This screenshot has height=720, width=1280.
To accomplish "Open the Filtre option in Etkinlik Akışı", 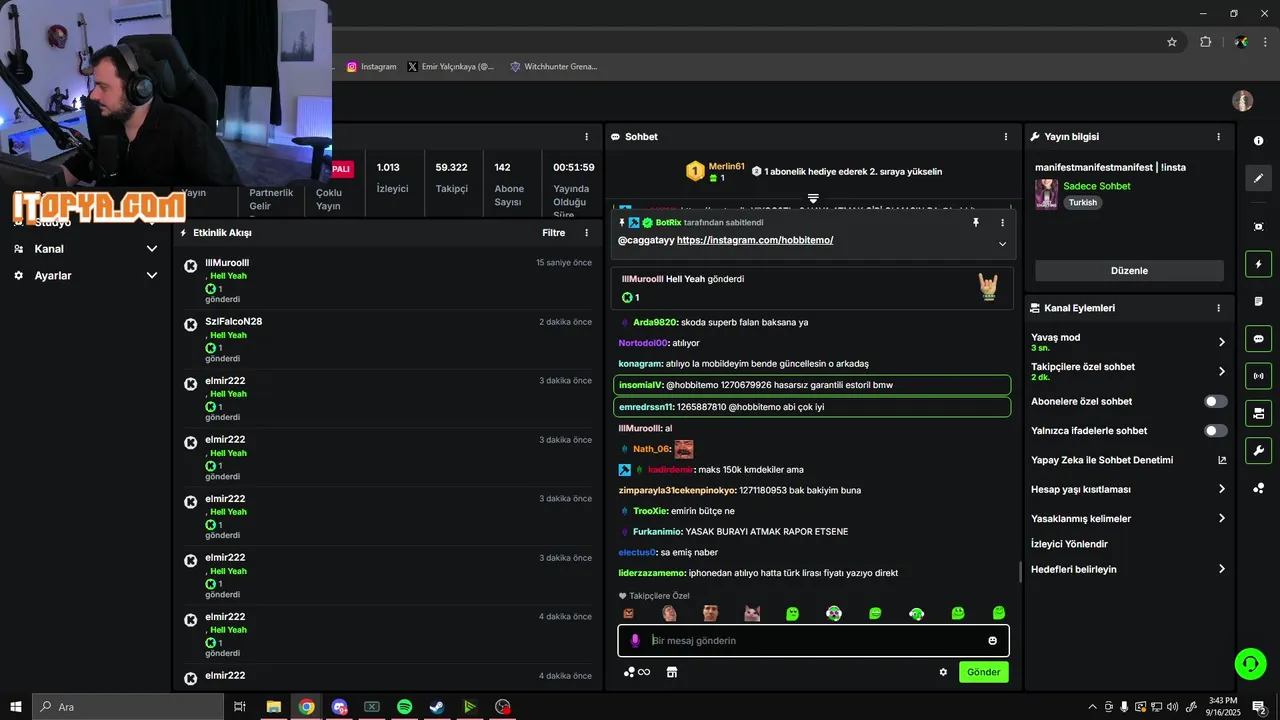I will 553,233.
